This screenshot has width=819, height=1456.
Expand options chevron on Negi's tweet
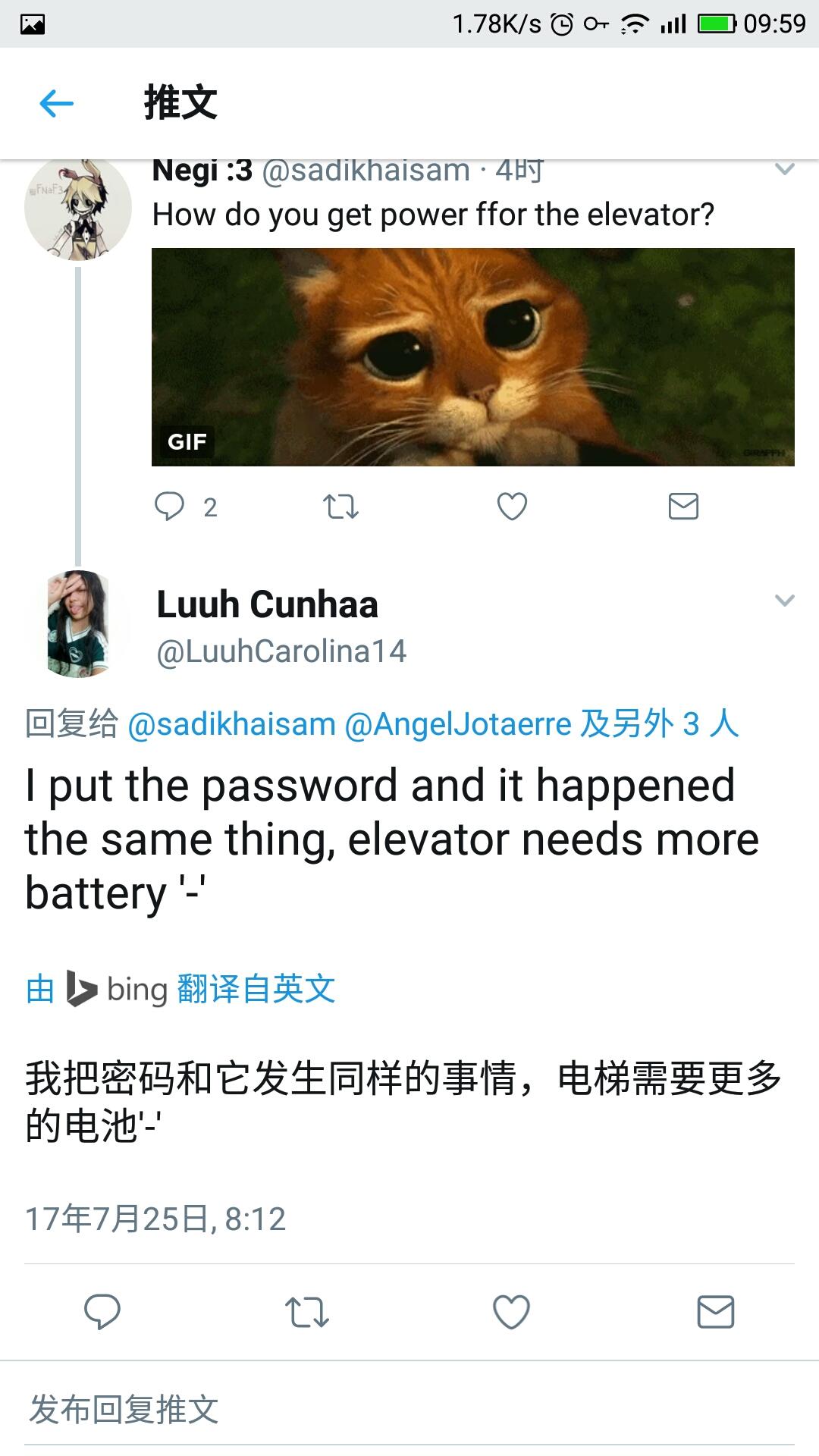785,169
